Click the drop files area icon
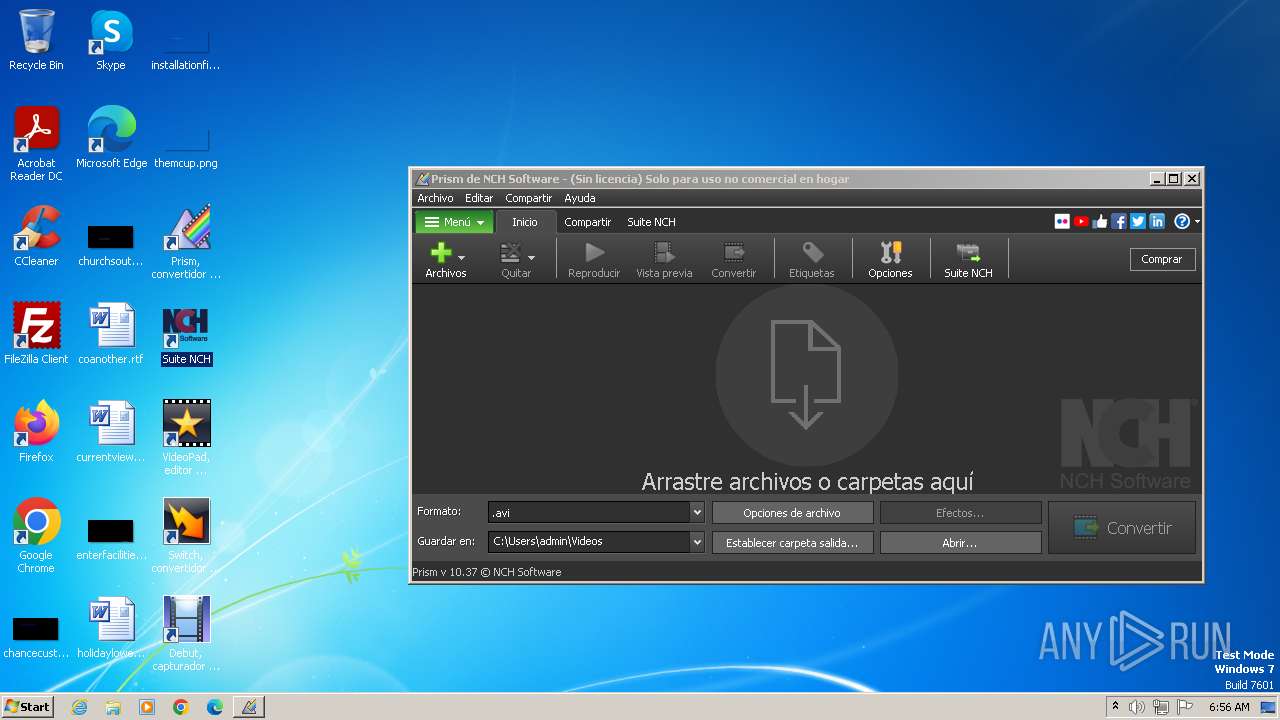 pyautogui.click(x=806, y=375)
